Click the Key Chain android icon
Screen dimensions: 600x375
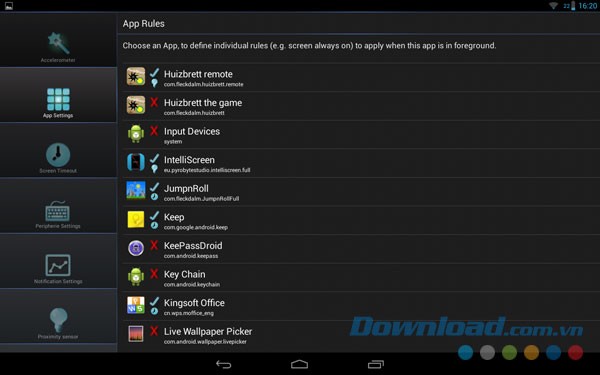(x=136, y=277)
